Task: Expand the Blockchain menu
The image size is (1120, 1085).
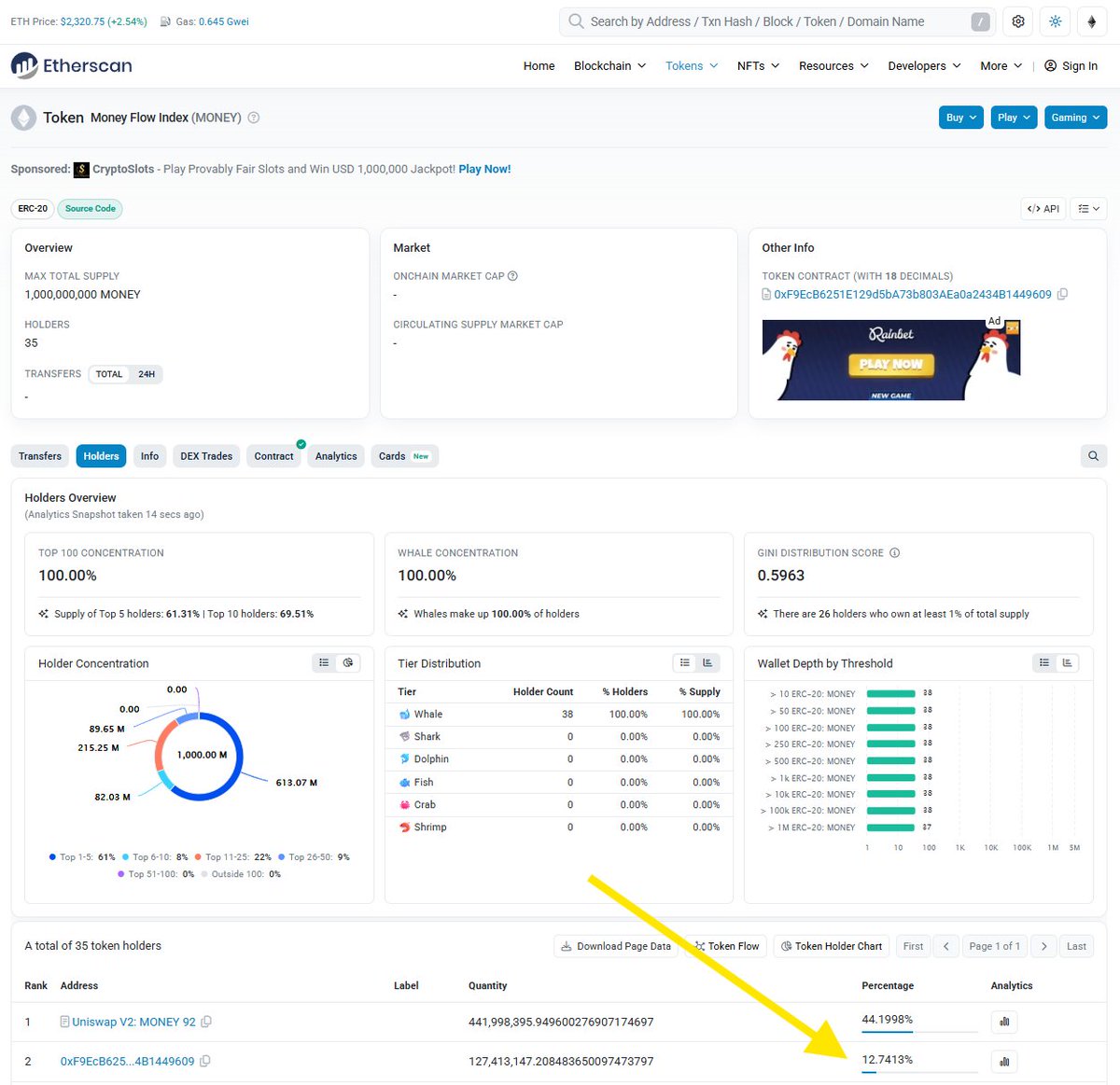Action: [x=609, y=66]
